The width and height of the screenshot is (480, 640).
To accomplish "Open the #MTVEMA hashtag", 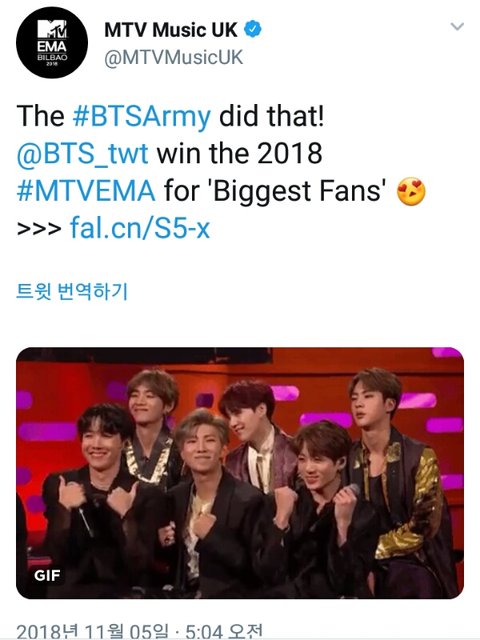I will click(x=86, y=191).
